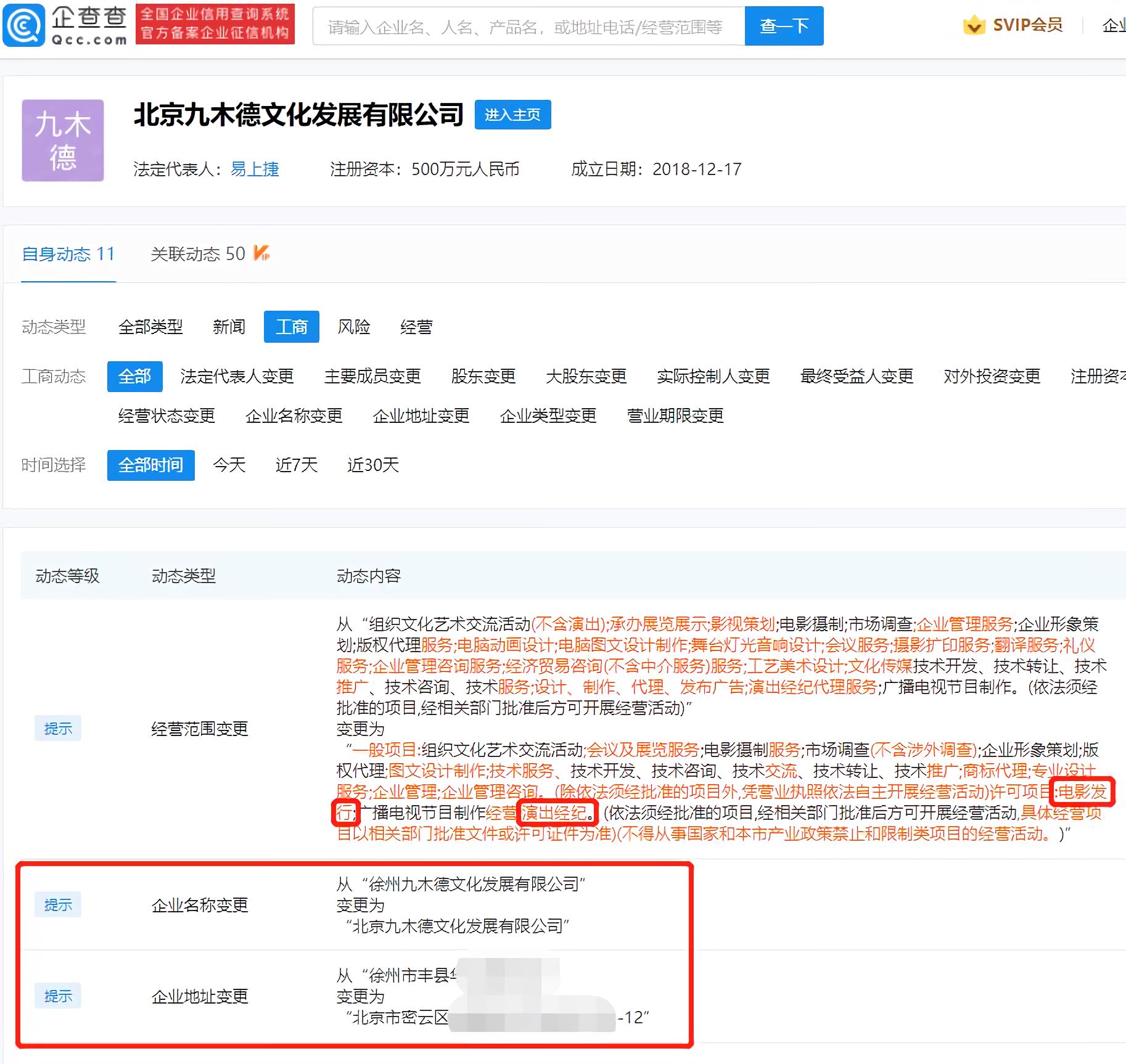Filter by 大股东变更
This screenshot has height=1064, width=1126.
click(586, 377)
